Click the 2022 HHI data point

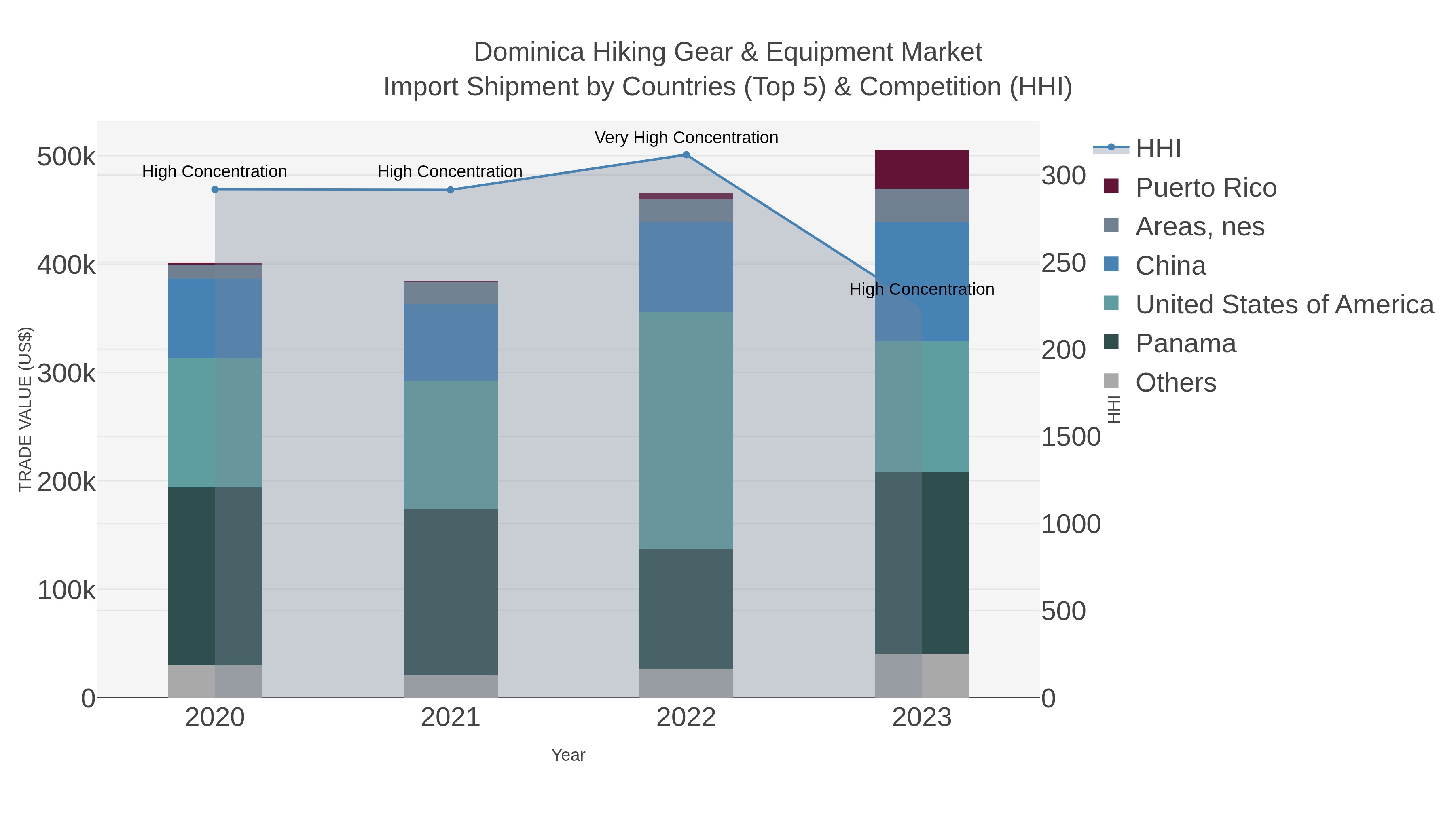pyautogui.click(x=686, y=155)
